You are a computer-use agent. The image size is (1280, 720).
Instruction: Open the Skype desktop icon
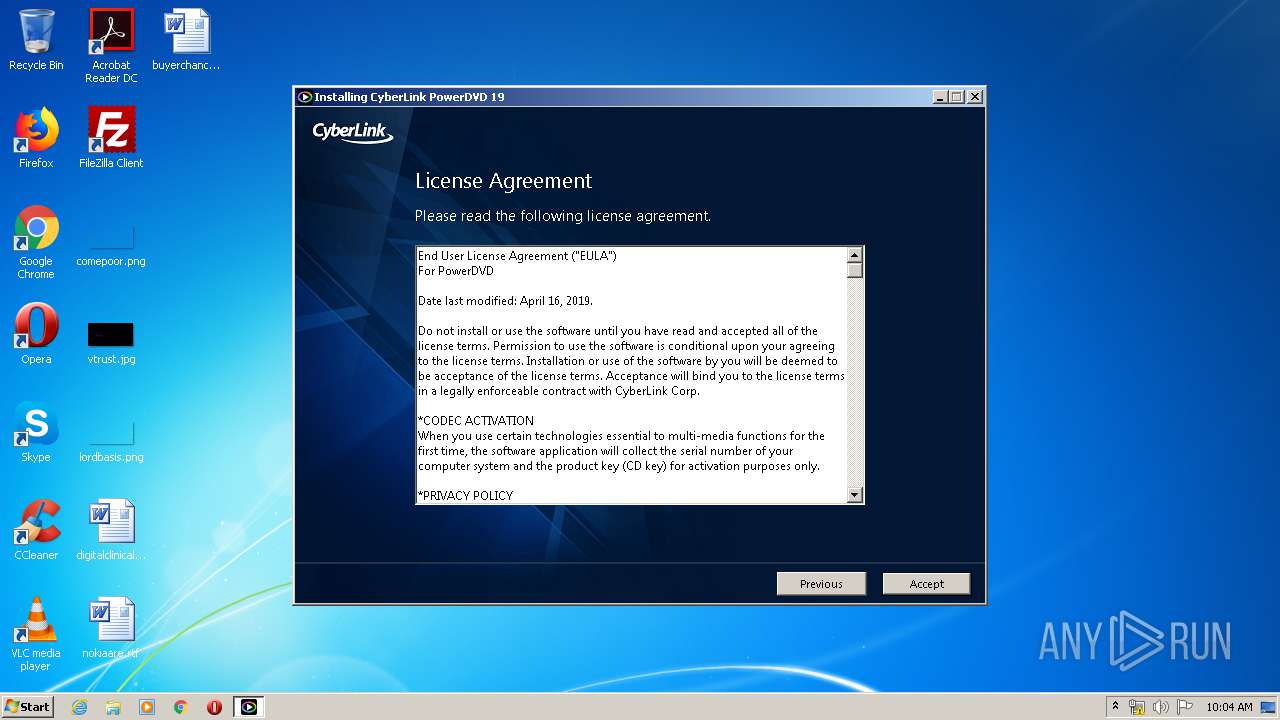36,432
